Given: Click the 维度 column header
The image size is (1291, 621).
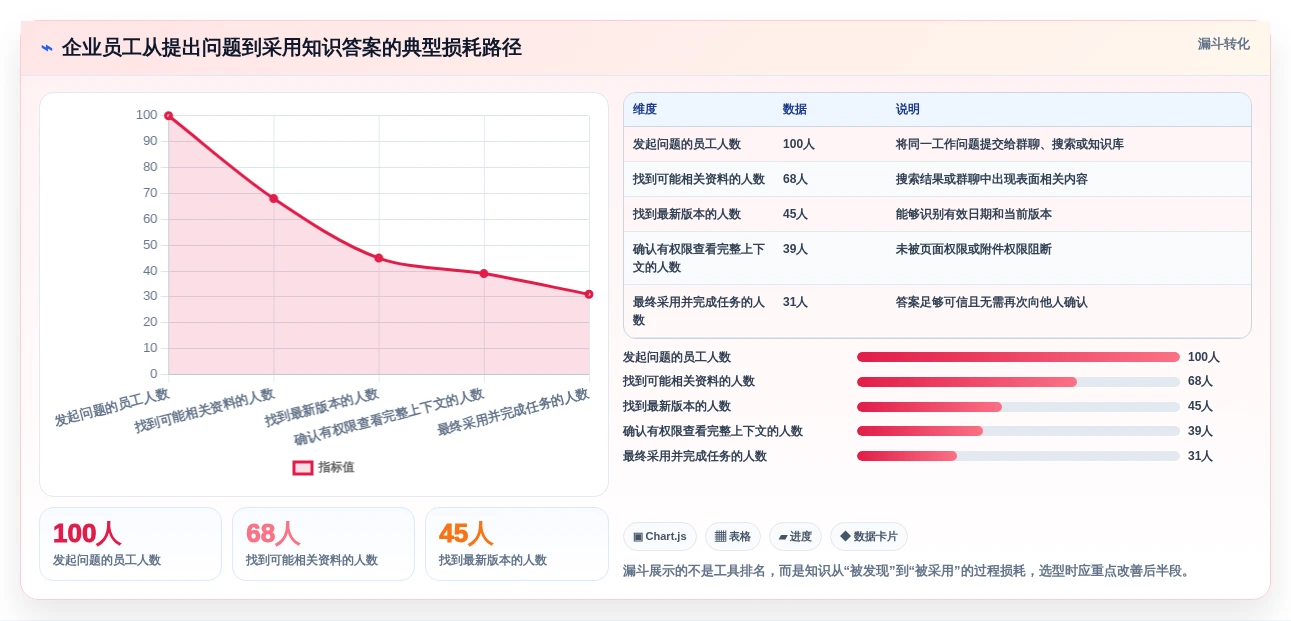Looking at the screenshot, I should pyautogui.click(x=645, y=109).
